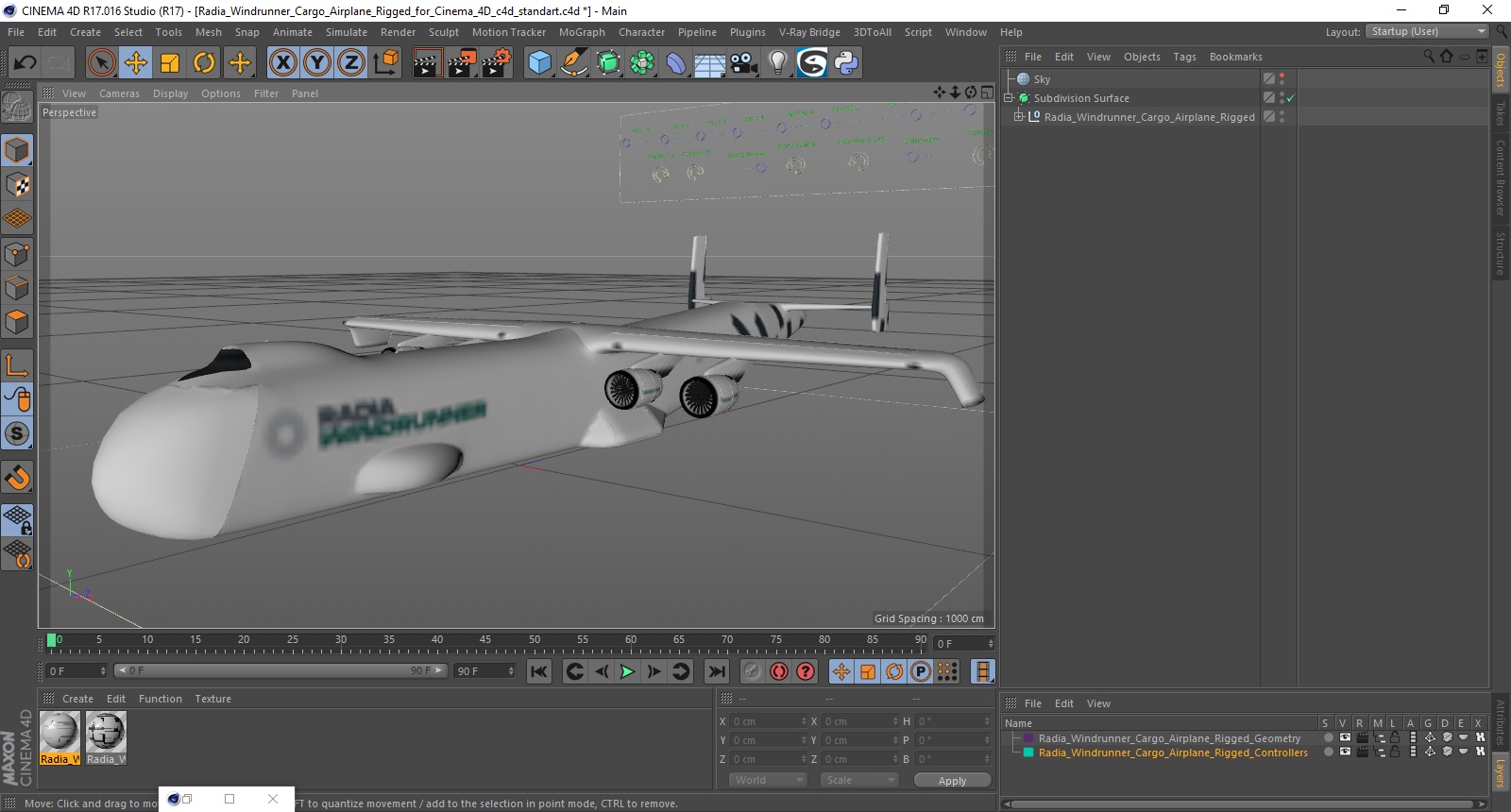1511x812 pixels.
Task: Click the Coordinate System icon
Action: 385,63
